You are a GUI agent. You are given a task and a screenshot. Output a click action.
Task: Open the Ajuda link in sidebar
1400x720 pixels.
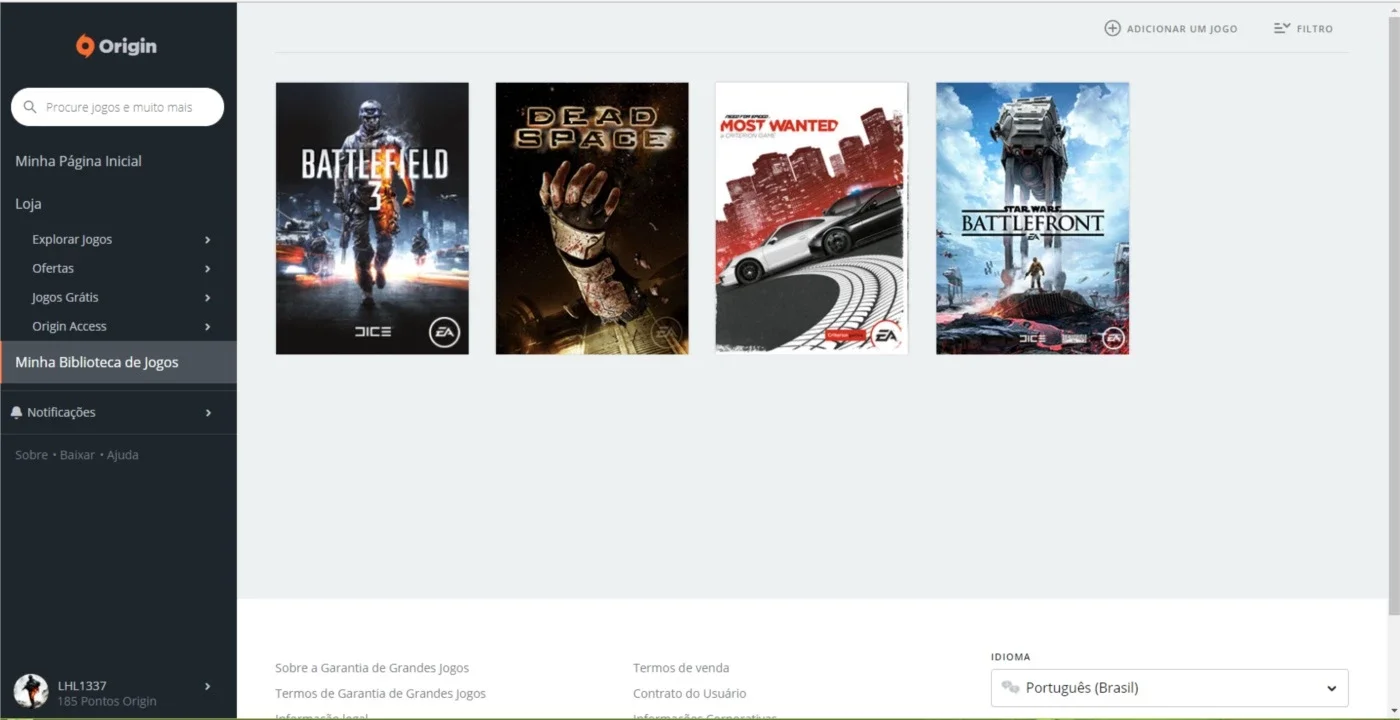pos(123,455)
